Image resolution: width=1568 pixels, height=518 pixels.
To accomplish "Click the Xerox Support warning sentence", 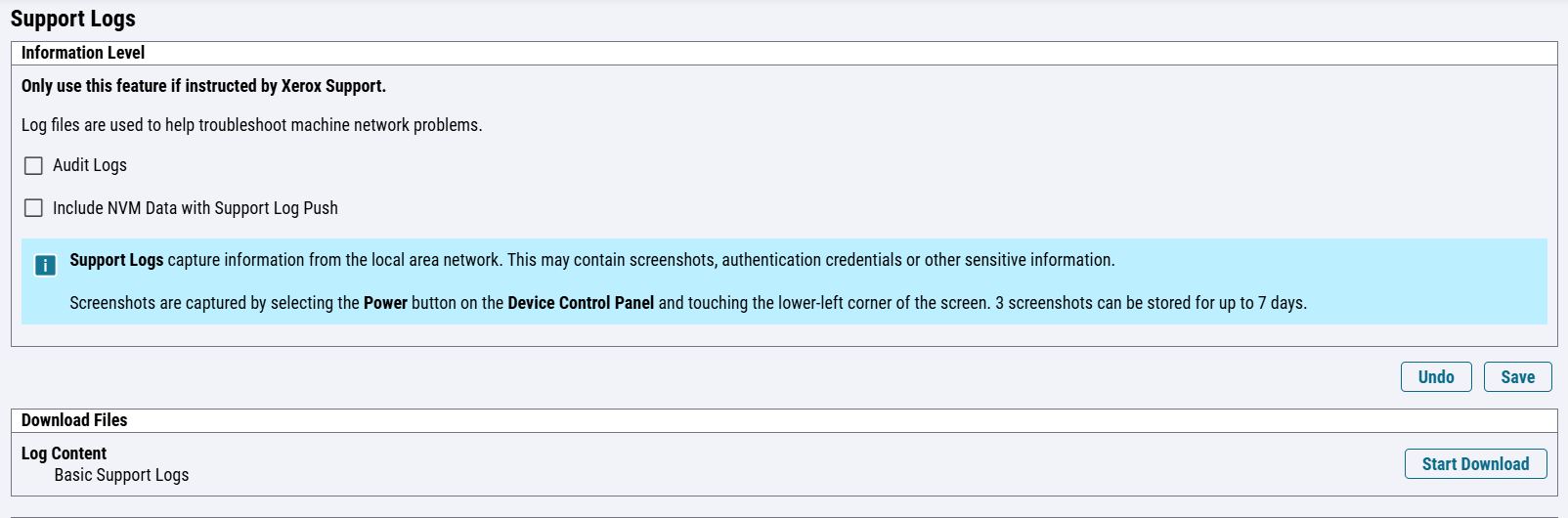I will 203,86.
